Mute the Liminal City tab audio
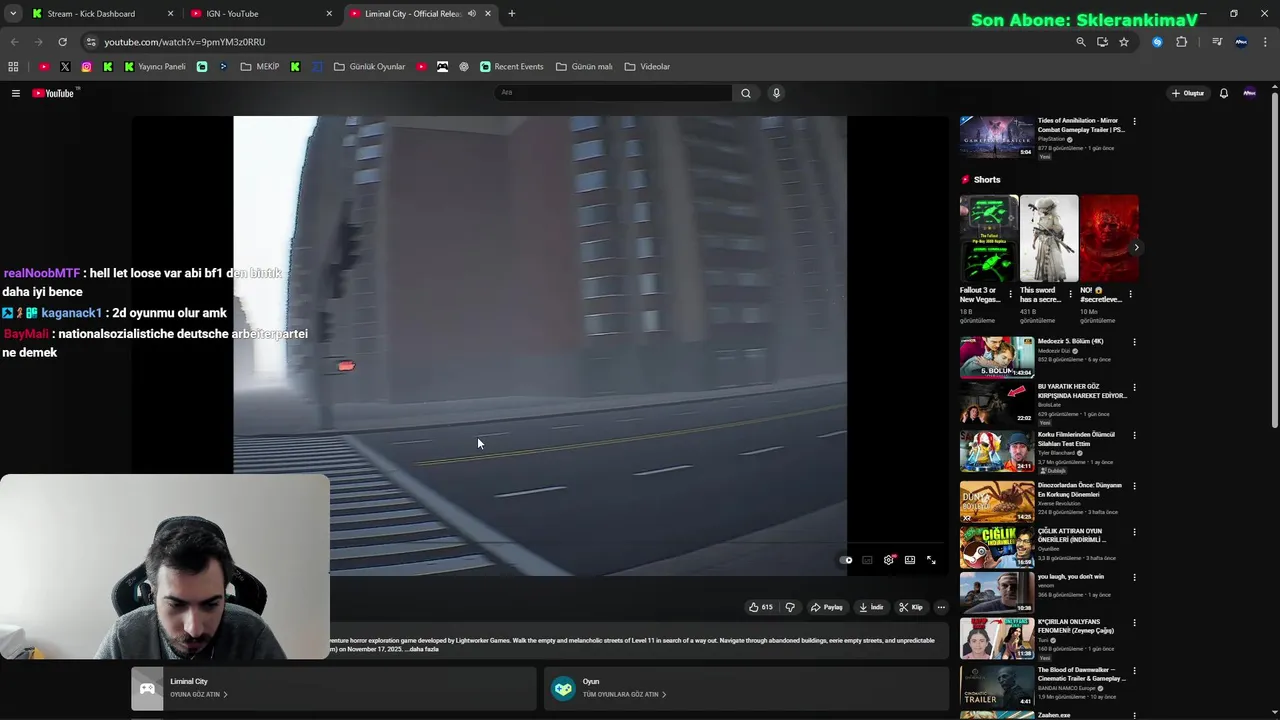This screenshot has height=720, width=1280. click(x=471, y=14)
